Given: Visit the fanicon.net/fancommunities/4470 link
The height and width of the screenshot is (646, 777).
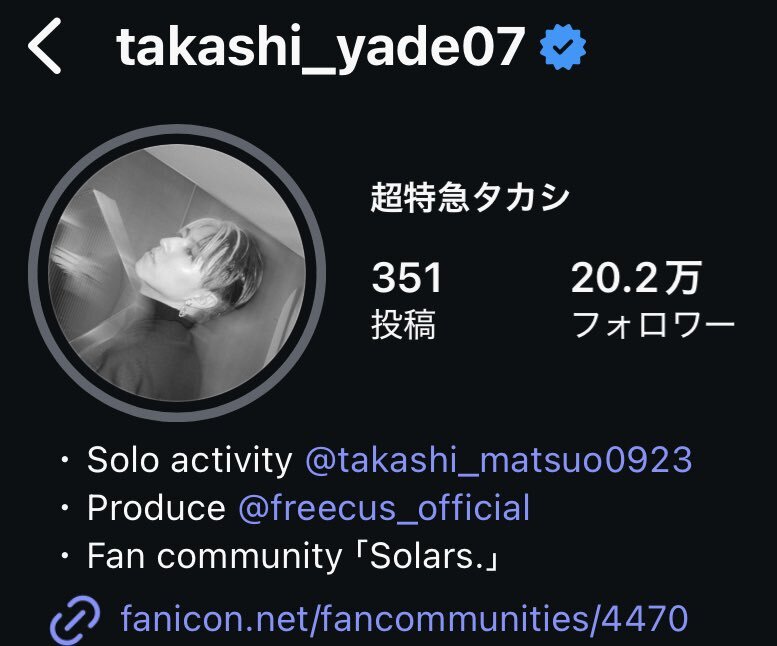Looking at the screenshot, I should [x=404, y=618].
